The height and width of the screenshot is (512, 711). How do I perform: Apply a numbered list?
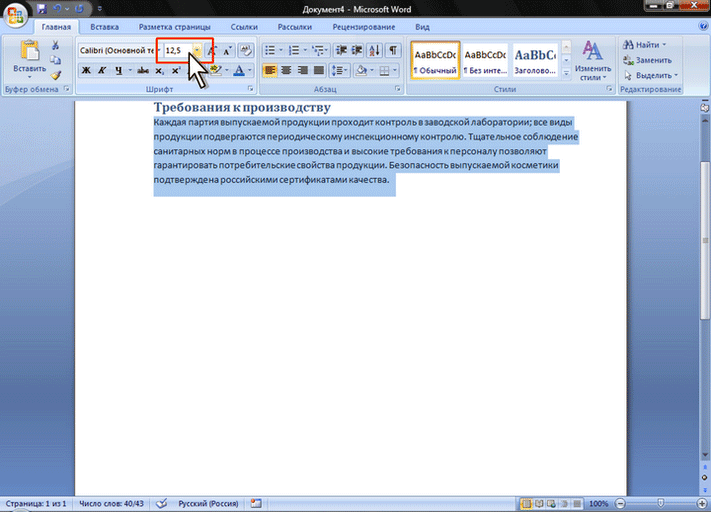click(x=294, y=50)
